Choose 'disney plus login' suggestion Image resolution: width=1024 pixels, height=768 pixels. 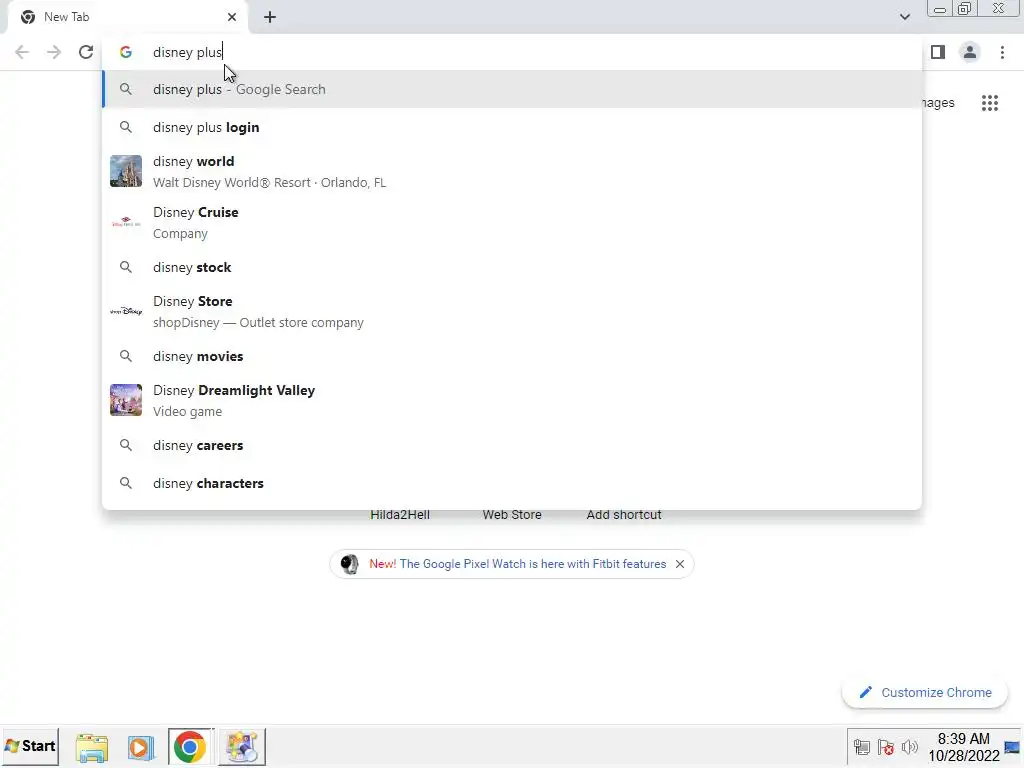coord(512,127)
